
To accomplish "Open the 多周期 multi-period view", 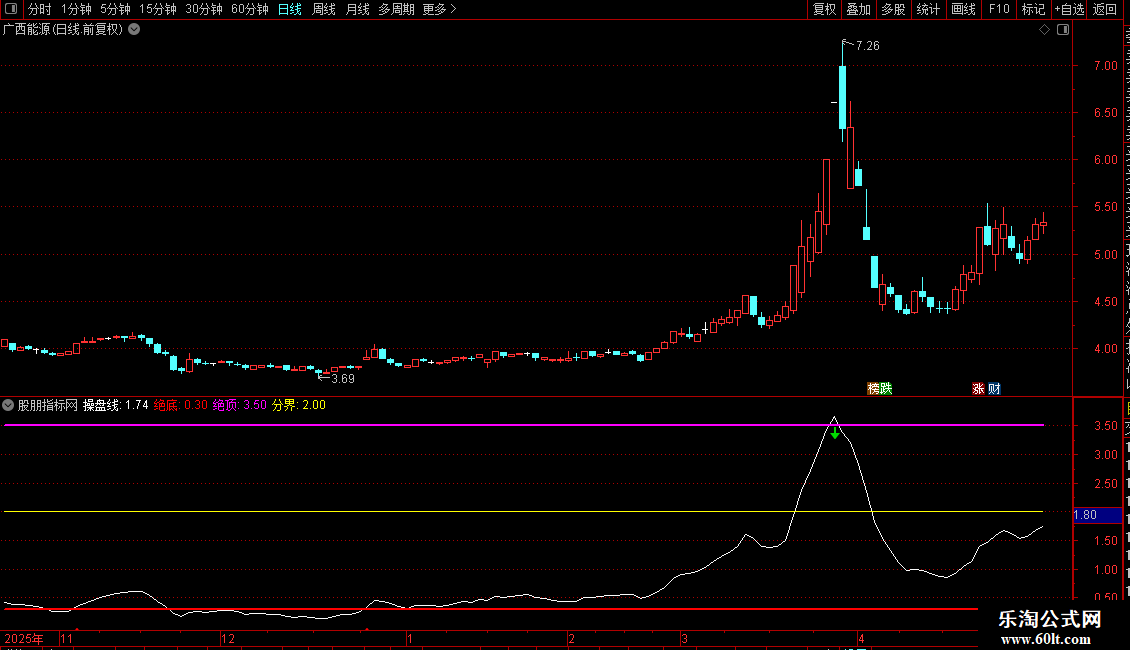I will (396, 9).
